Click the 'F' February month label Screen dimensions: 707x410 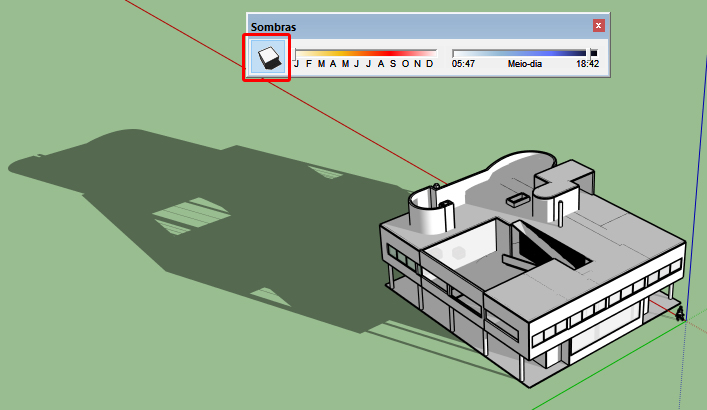309,64
